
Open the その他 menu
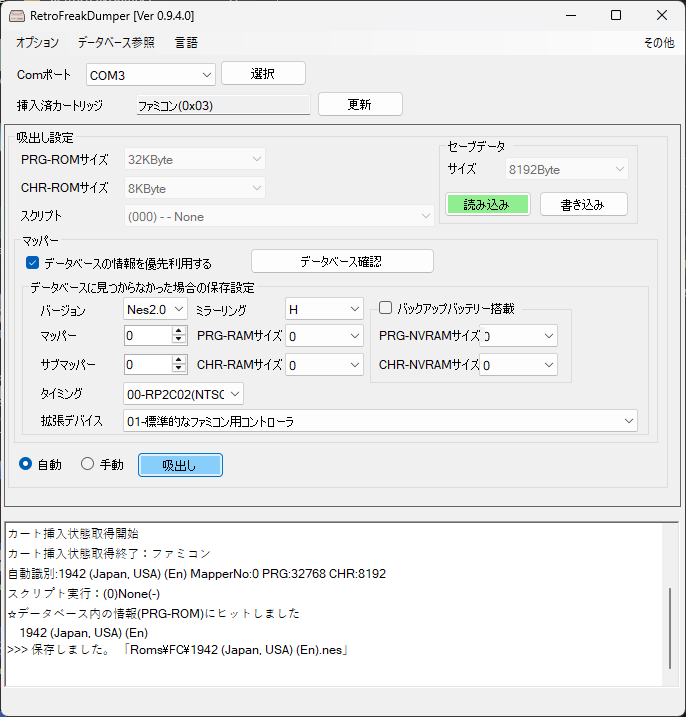(659, 43)
